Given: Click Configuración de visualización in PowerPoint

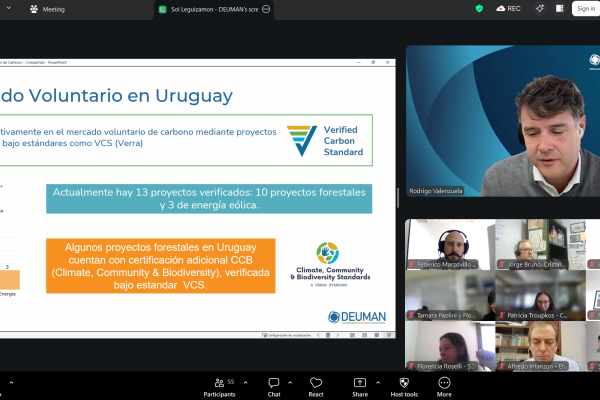Looking at the screenshot, I should coord(286,335).
